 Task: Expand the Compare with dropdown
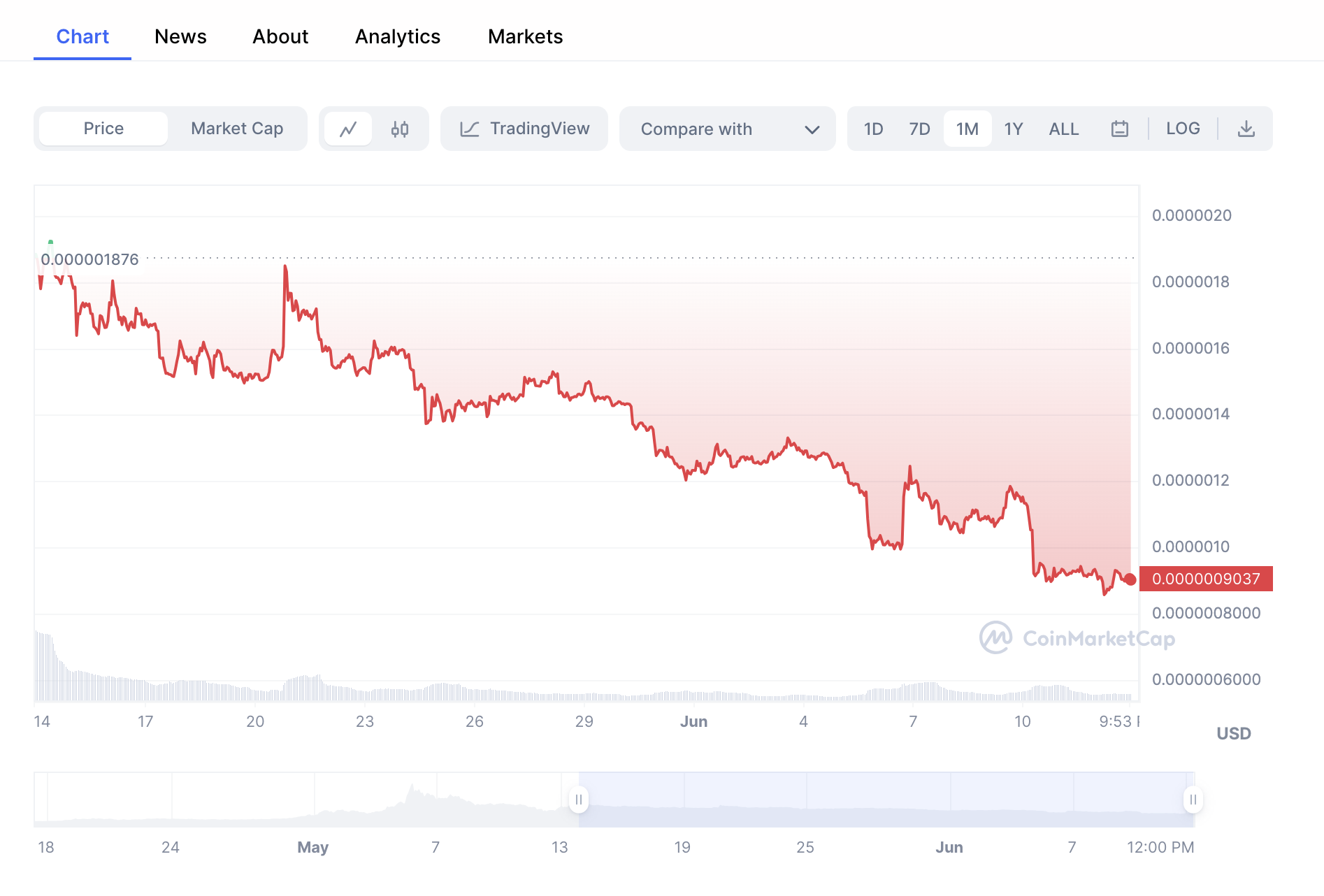(728, 129)
